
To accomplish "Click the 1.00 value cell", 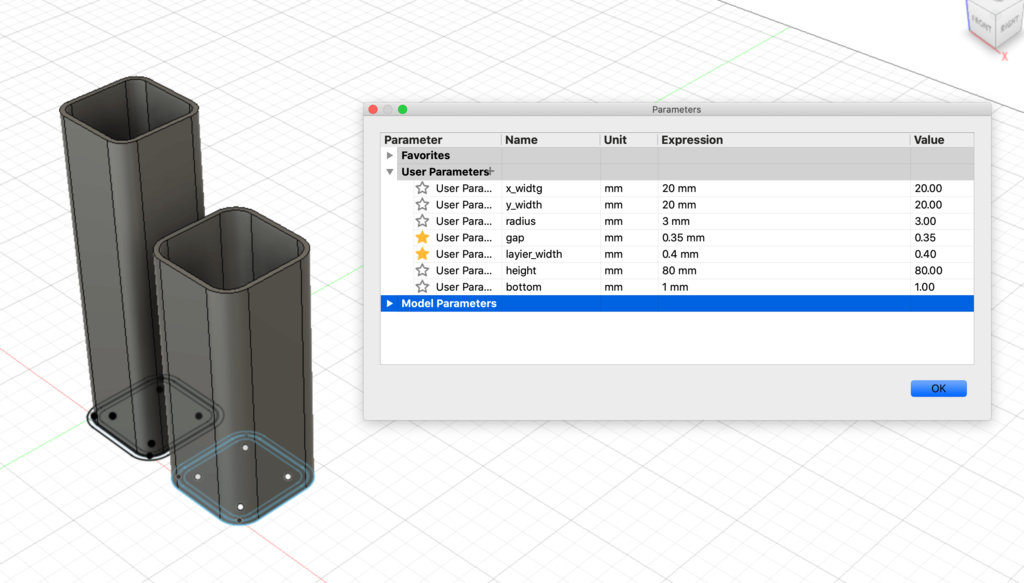I will coord(942,287).
